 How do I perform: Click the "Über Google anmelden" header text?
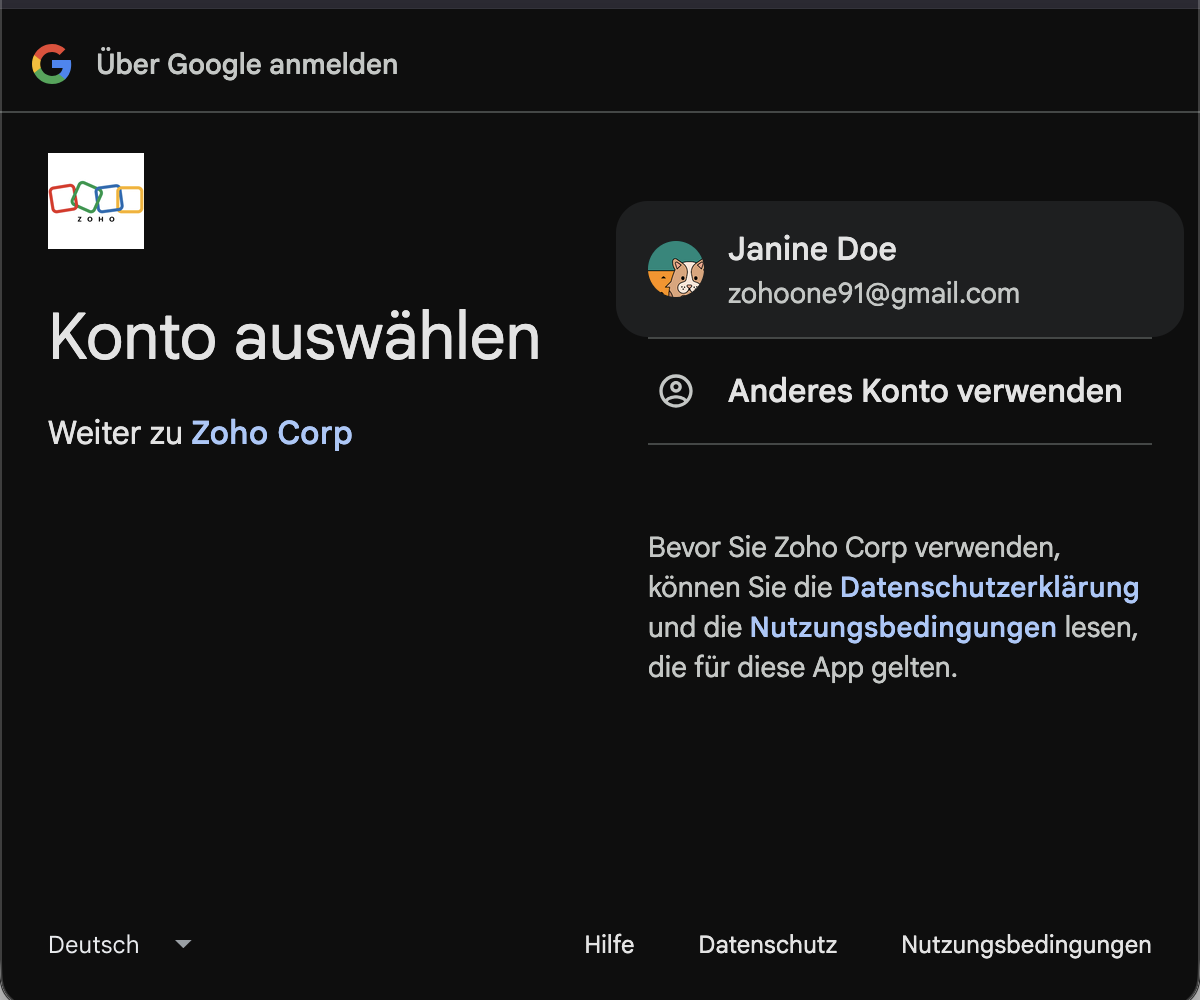click(247, 65)
